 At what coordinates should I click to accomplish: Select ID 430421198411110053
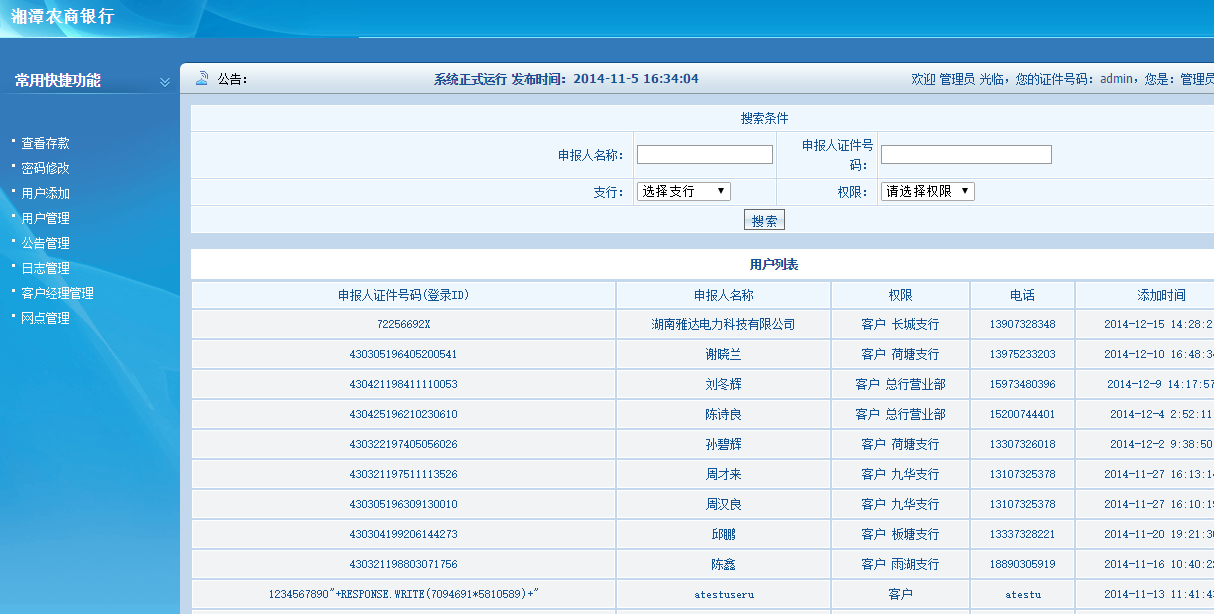tap(404, 385)
